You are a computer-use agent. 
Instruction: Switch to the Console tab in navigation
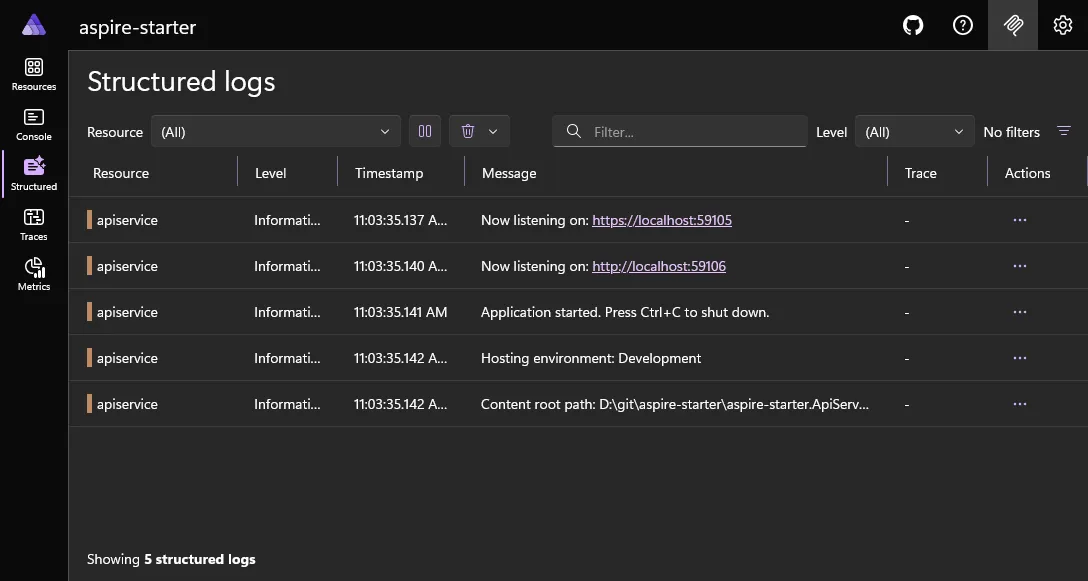point(33,125)
